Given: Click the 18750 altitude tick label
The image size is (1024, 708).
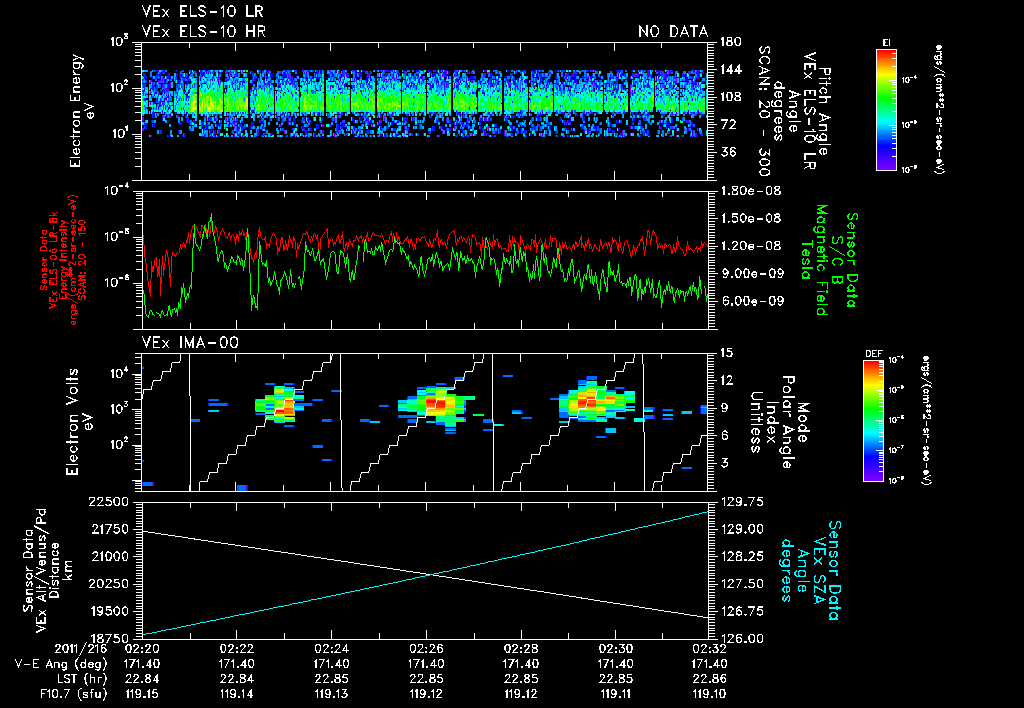Looking at the screenshot, I should [108, 638].
